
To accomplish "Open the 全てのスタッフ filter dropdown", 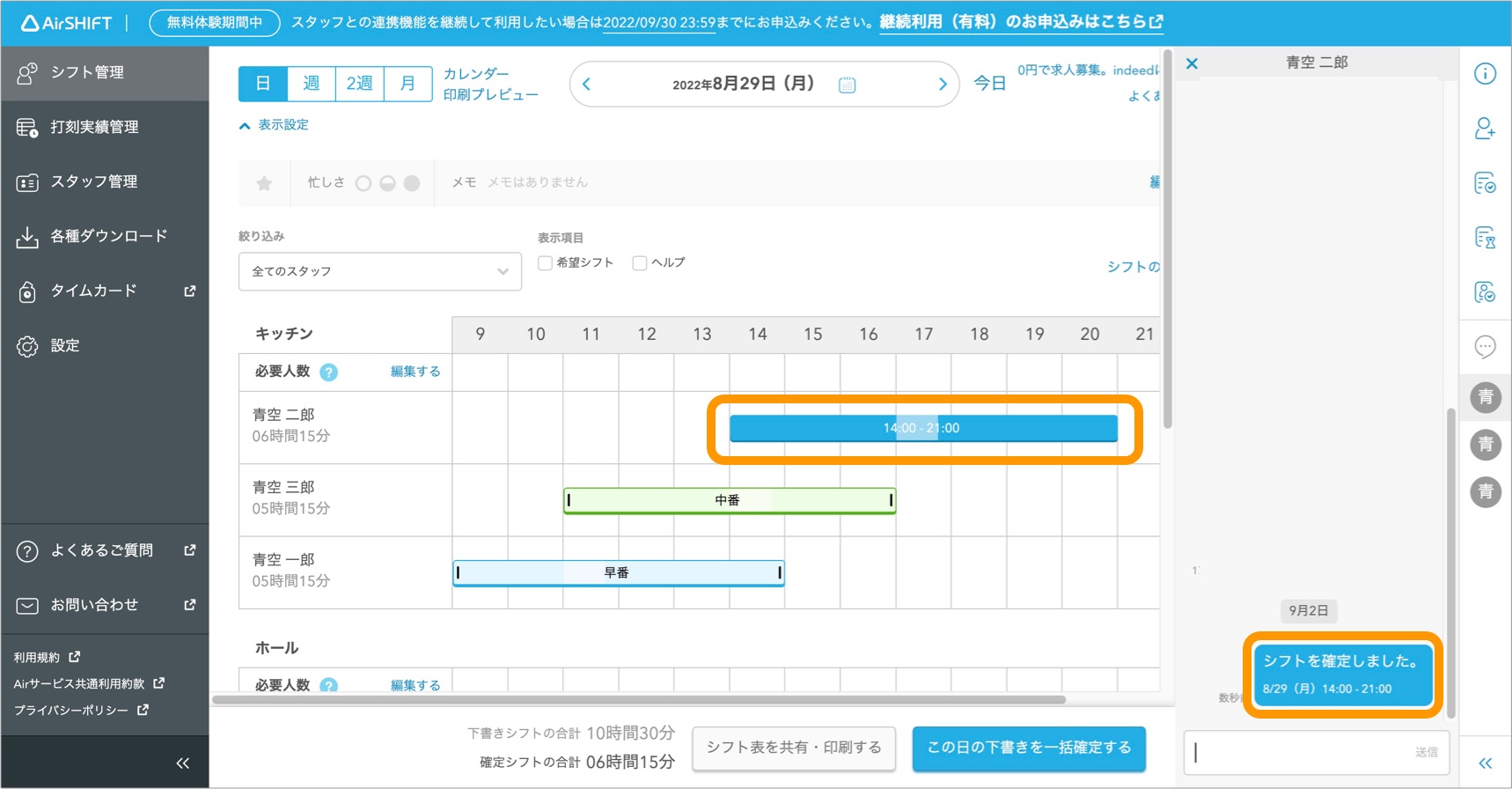I will pos(379,271).
